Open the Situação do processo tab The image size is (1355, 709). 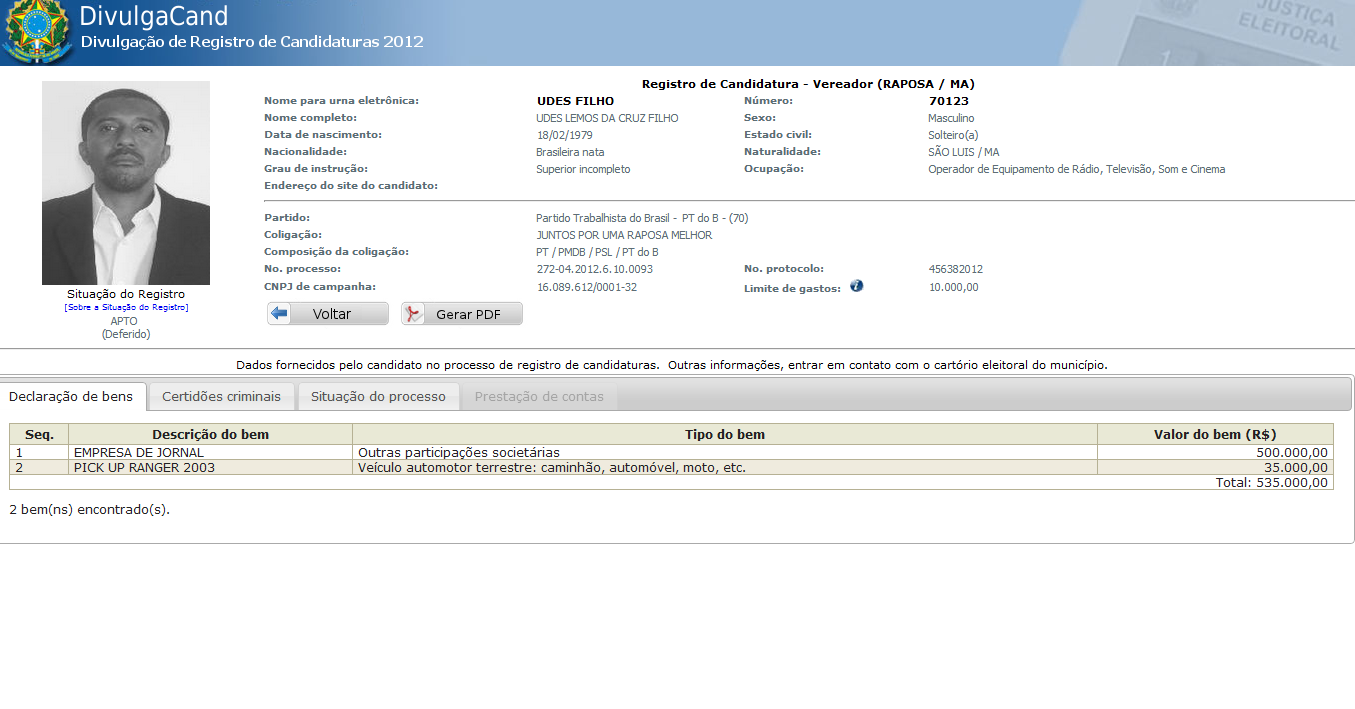(378, 397)
